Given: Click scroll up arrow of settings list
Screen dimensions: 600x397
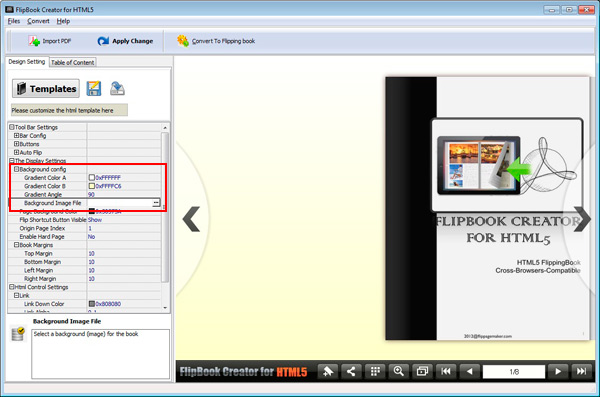Looking at the screenshot, I should click(165, 127).
